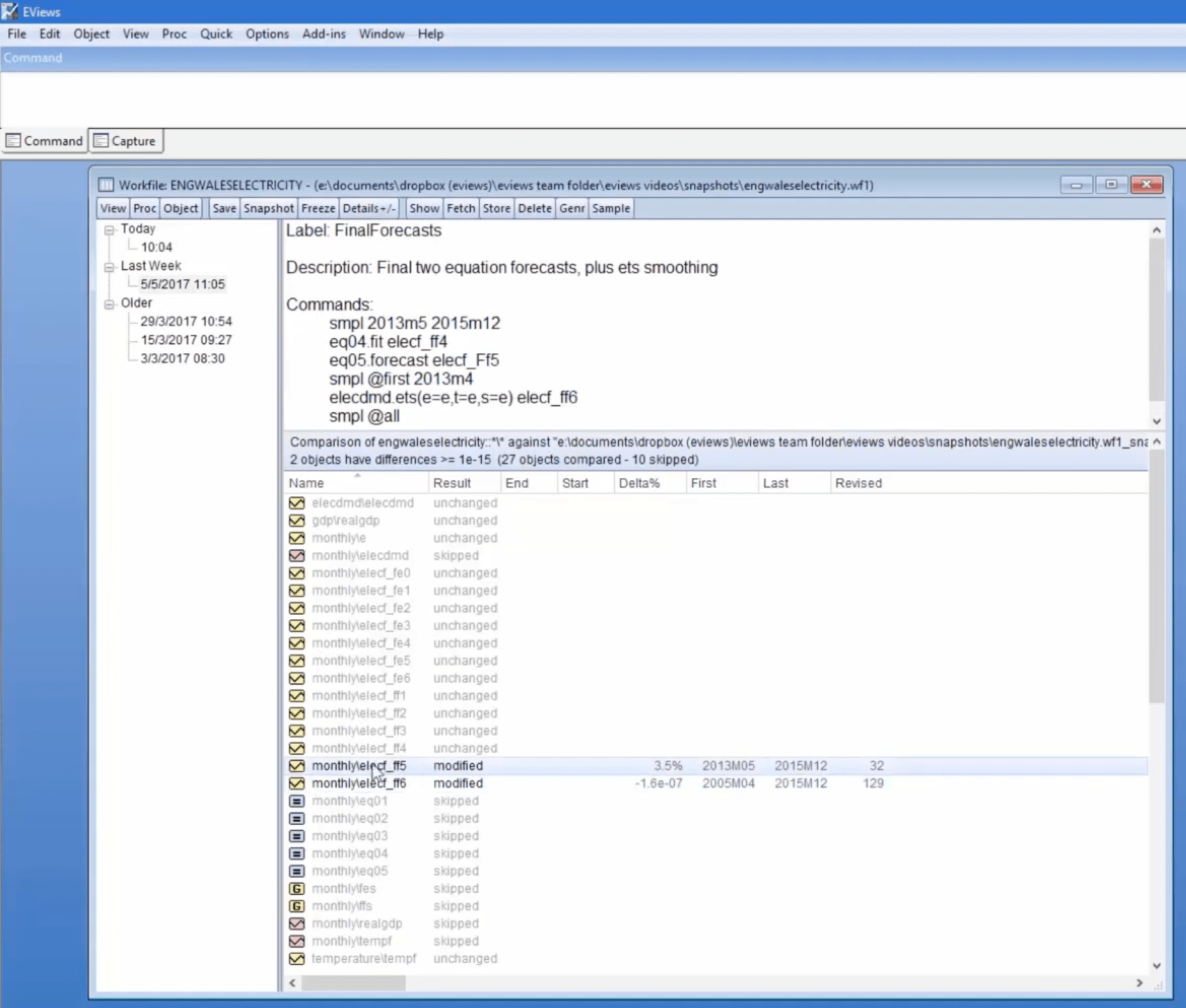Screen dimensions: 1186x1008
Task: Click the series icon for monthly\e
Action: 296,538
